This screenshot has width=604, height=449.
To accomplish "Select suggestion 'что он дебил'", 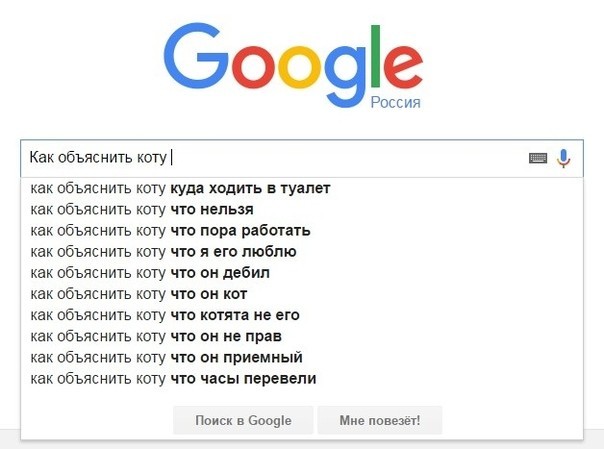I will point(302,273).
